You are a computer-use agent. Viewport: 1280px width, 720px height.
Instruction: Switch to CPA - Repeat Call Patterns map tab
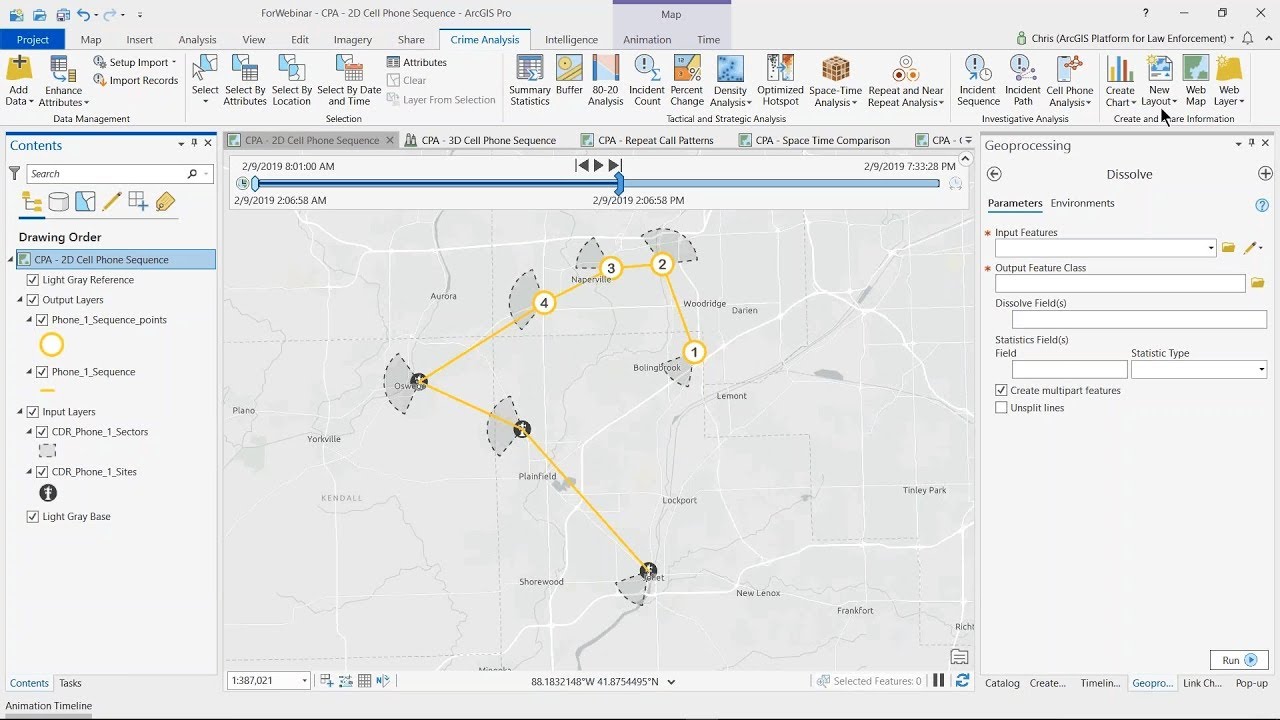click(657, 141)
